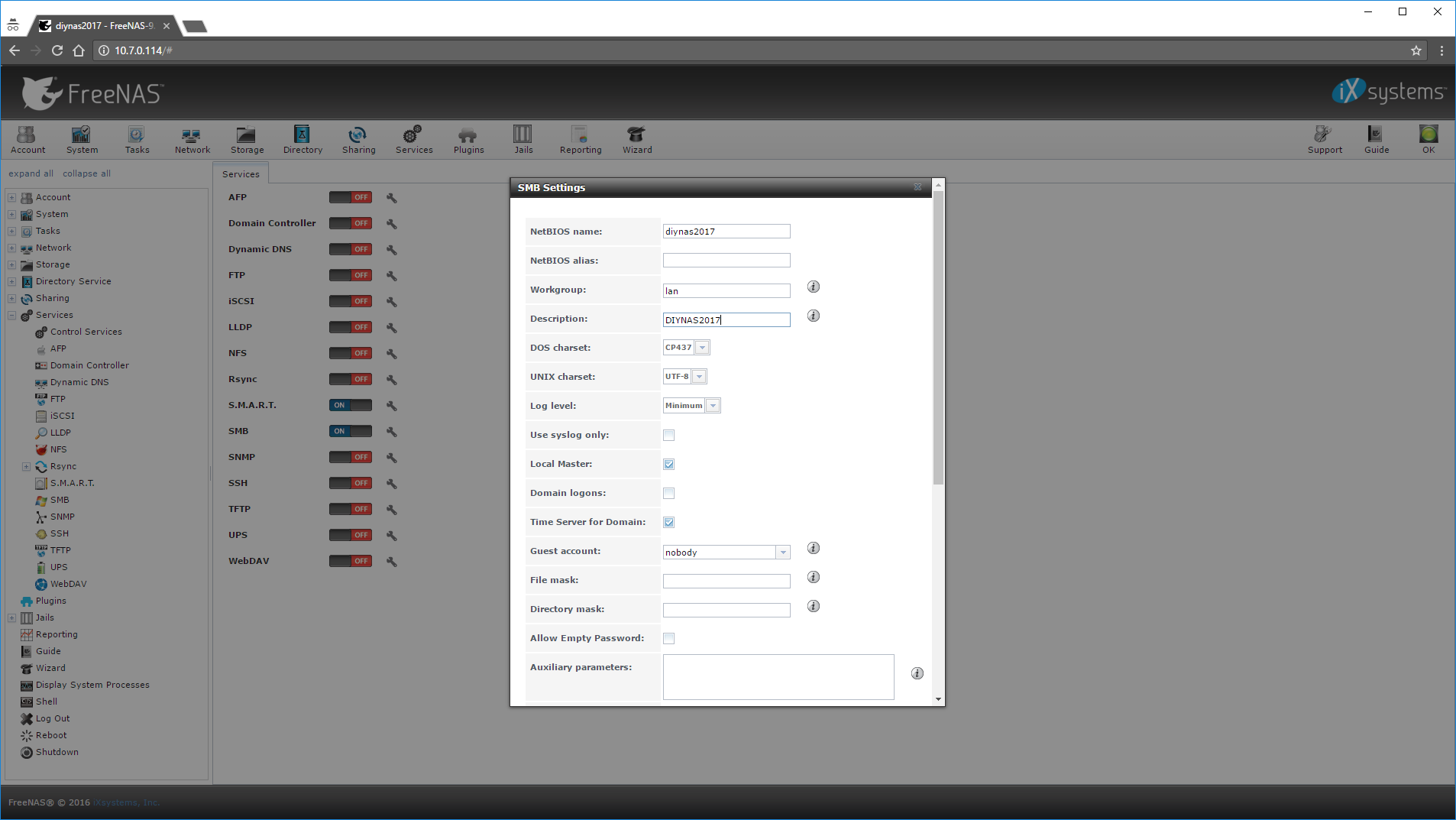Expand the Account tree node
The height and width of the screenshot is (820, 1456).
11,197
